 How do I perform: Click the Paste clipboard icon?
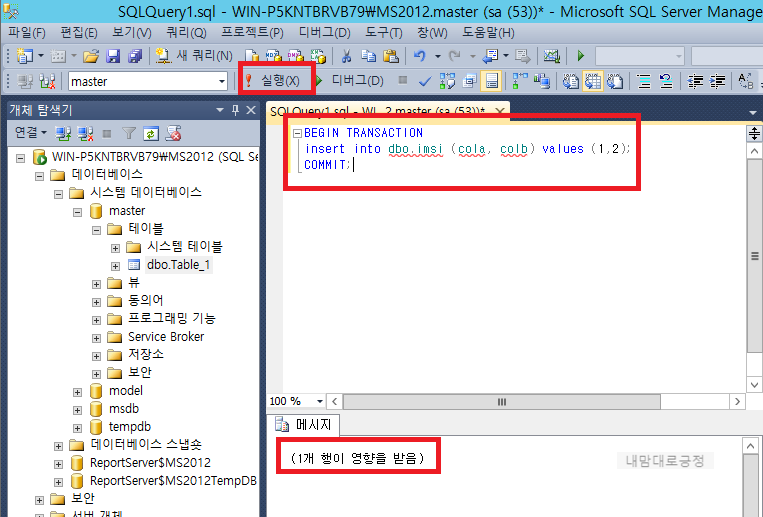391,56
